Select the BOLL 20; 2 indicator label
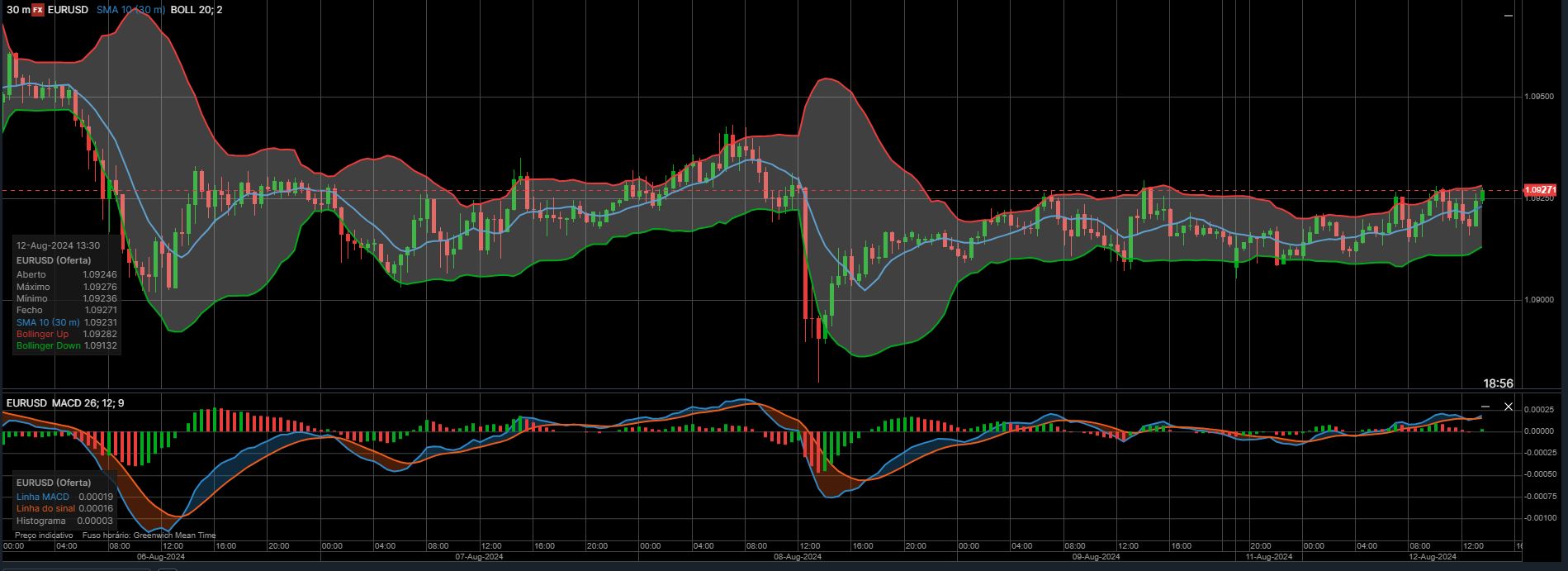 click(196, 9)
